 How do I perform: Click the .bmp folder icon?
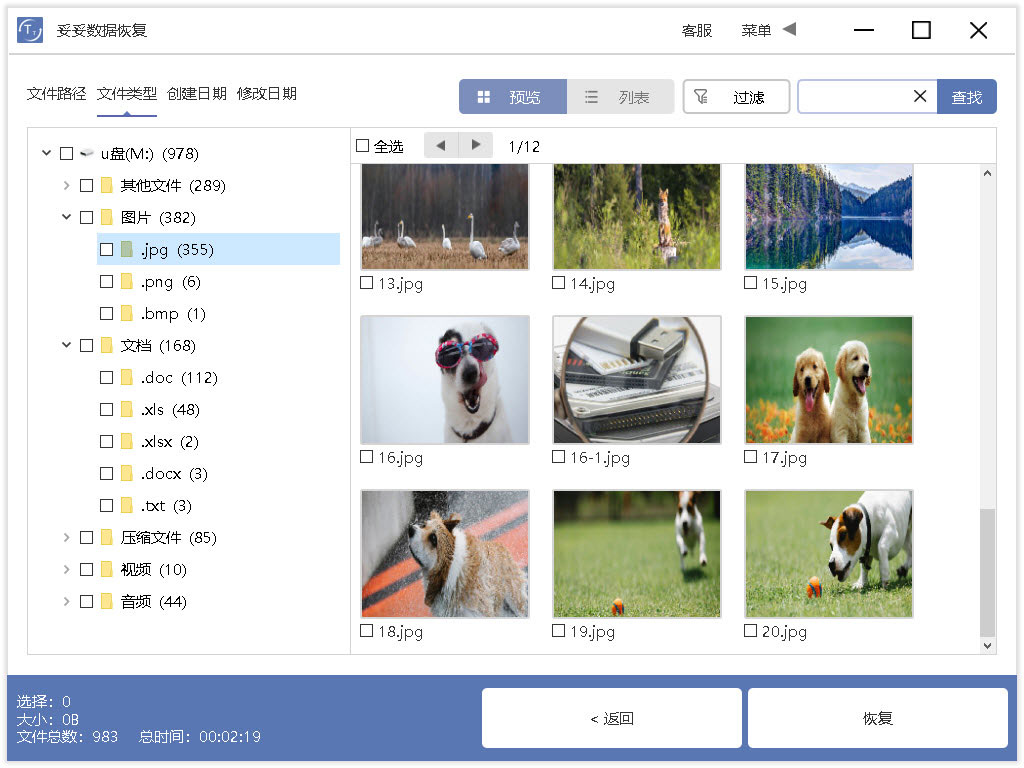point(127,313)
